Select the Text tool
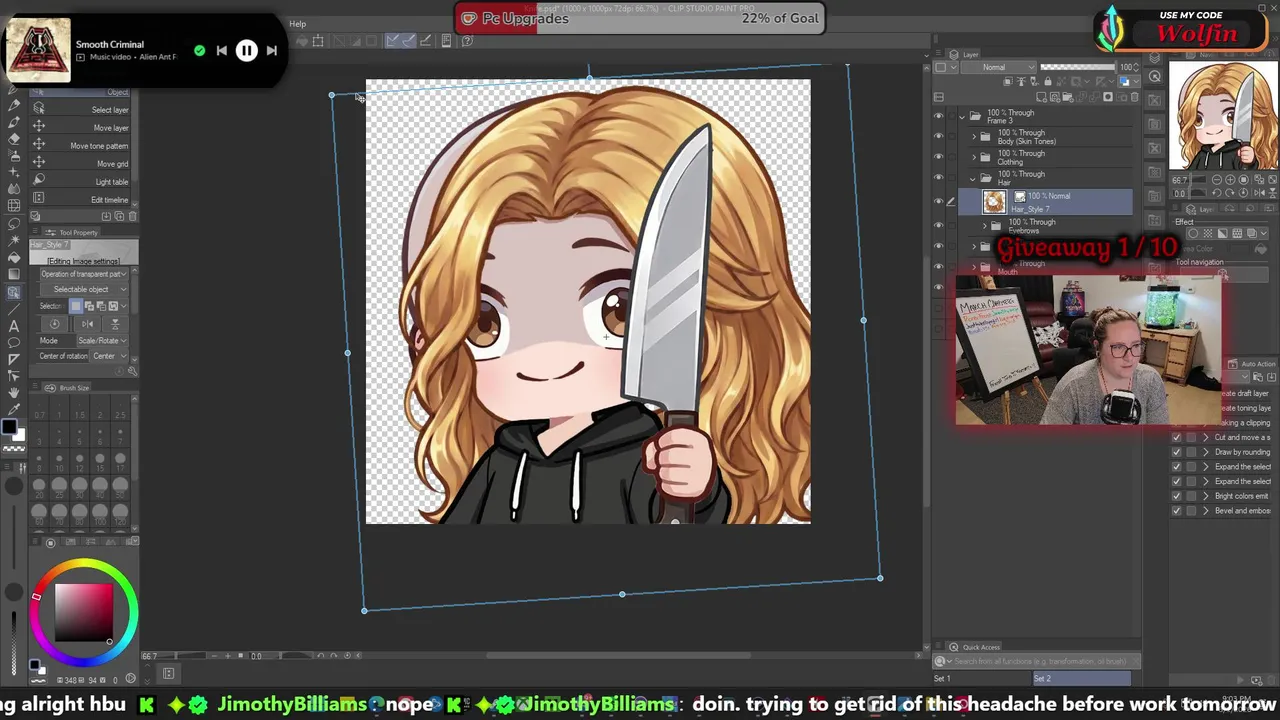The width and height of the screenshot is (1280, 720). pyautogui.click(x=14, y=326)
